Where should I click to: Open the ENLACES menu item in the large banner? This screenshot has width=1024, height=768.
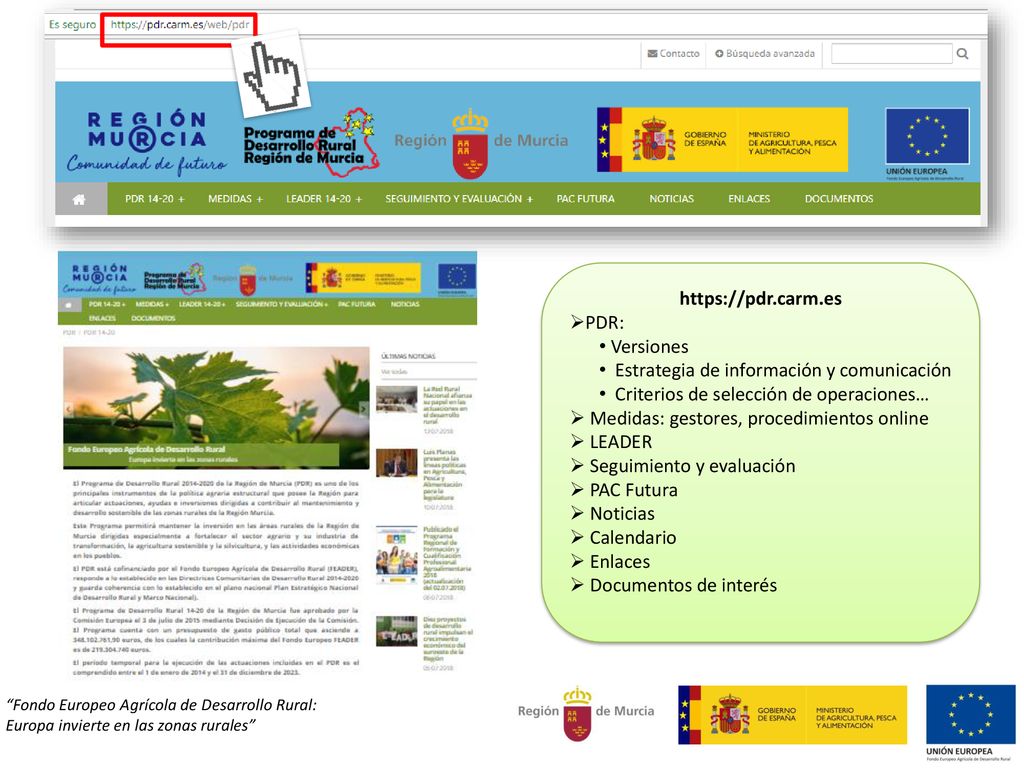[749, 199]
